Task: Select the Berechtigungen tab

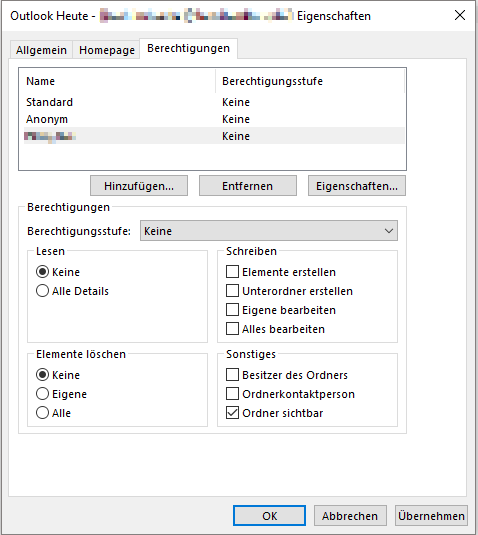Action: coord(188,48)
